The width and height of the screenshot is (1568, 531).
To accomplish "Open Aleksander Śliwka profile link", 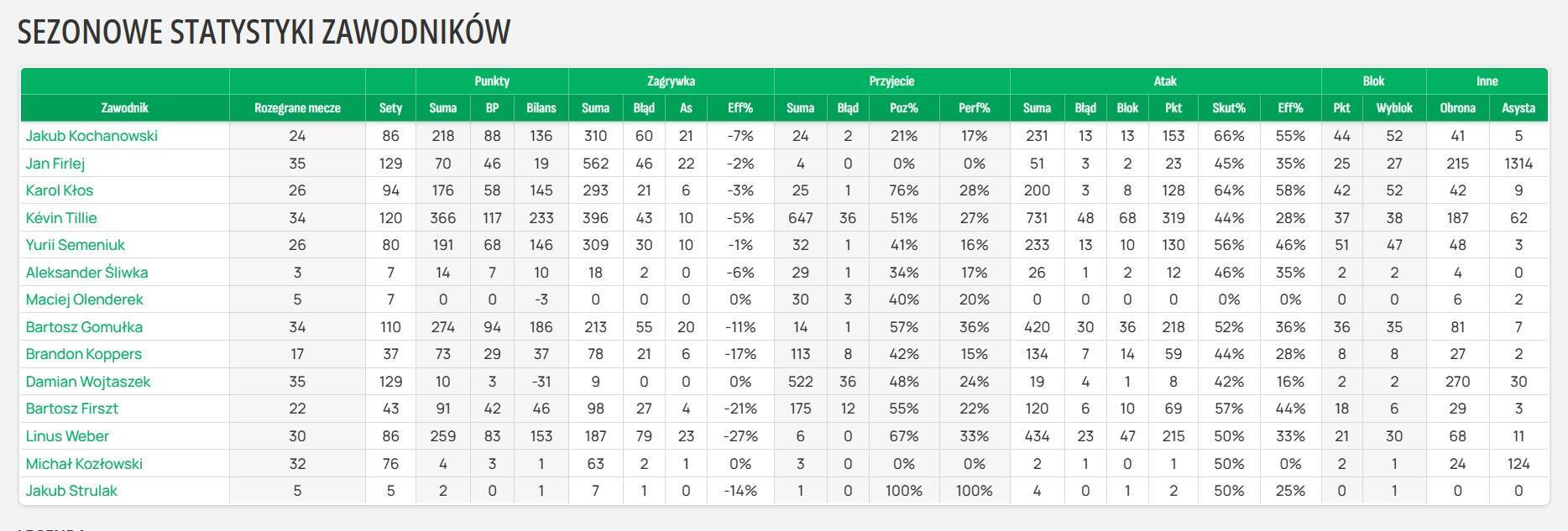I will pos(86,273).
